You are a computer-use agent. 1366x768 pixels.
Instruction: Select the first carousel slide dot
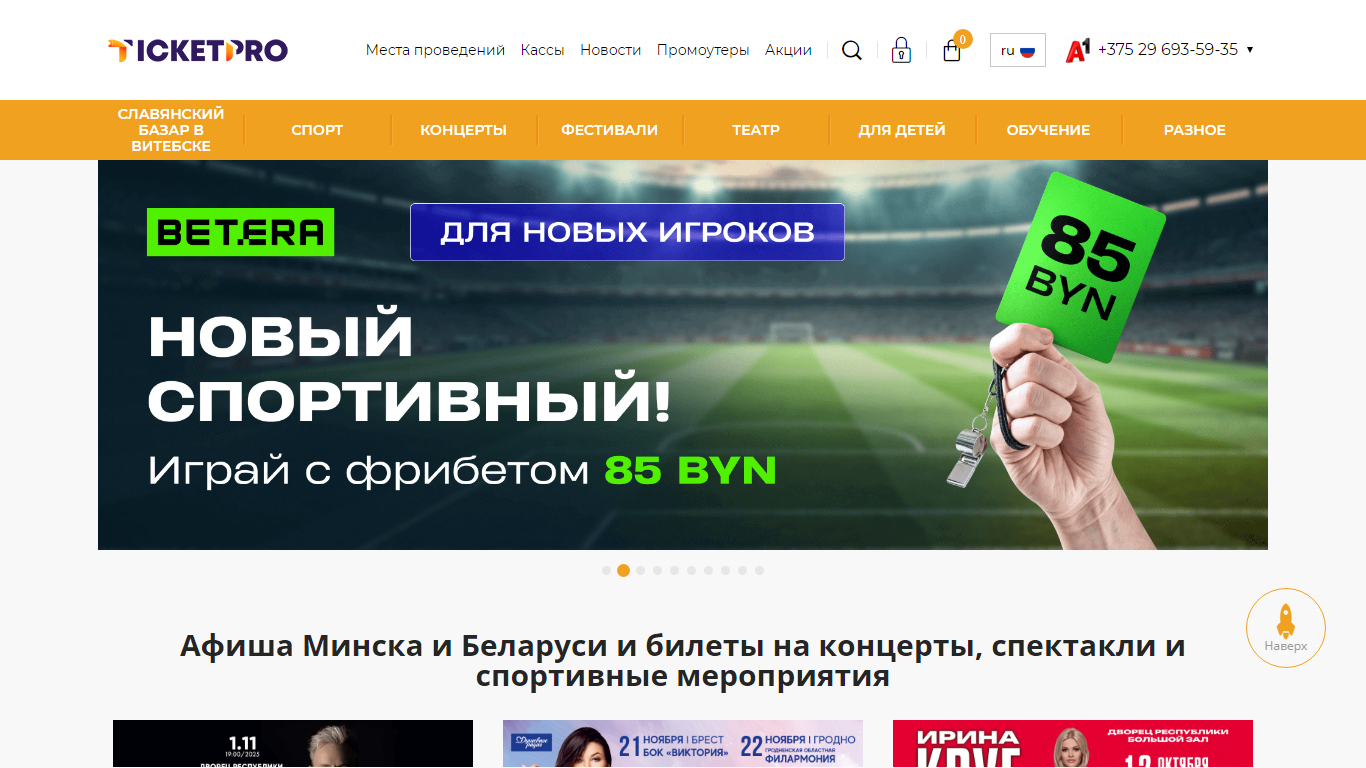coord(606,570)
